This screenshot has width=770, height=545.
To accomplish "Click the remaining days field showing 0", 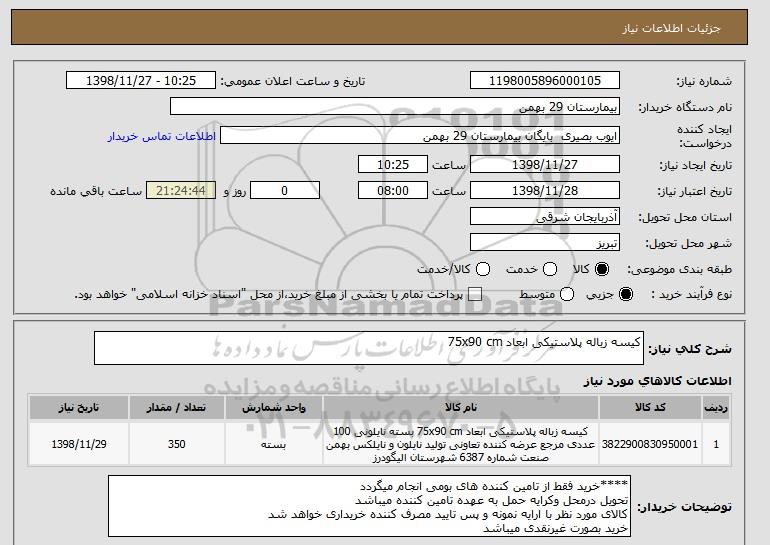I will [x=285, y=191].
